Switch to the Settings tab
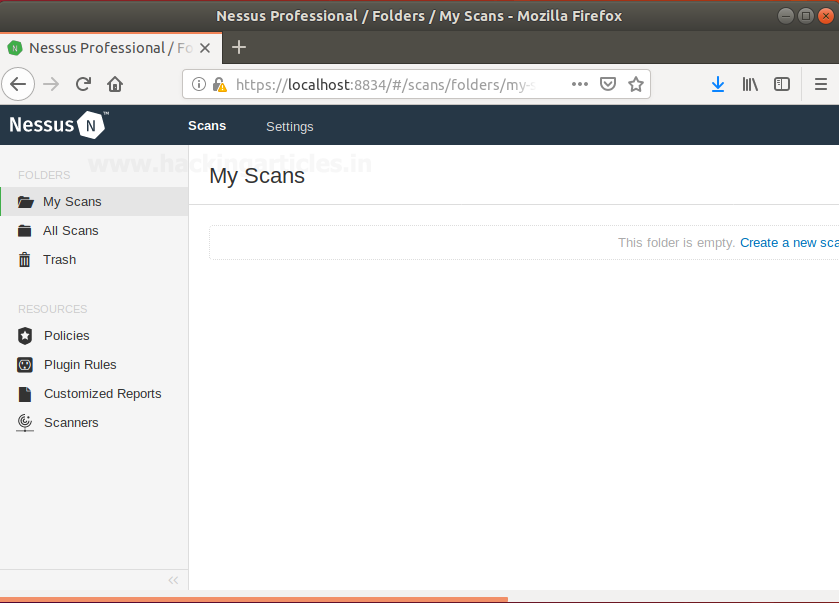The image size is (839, 603). point(290,127)
